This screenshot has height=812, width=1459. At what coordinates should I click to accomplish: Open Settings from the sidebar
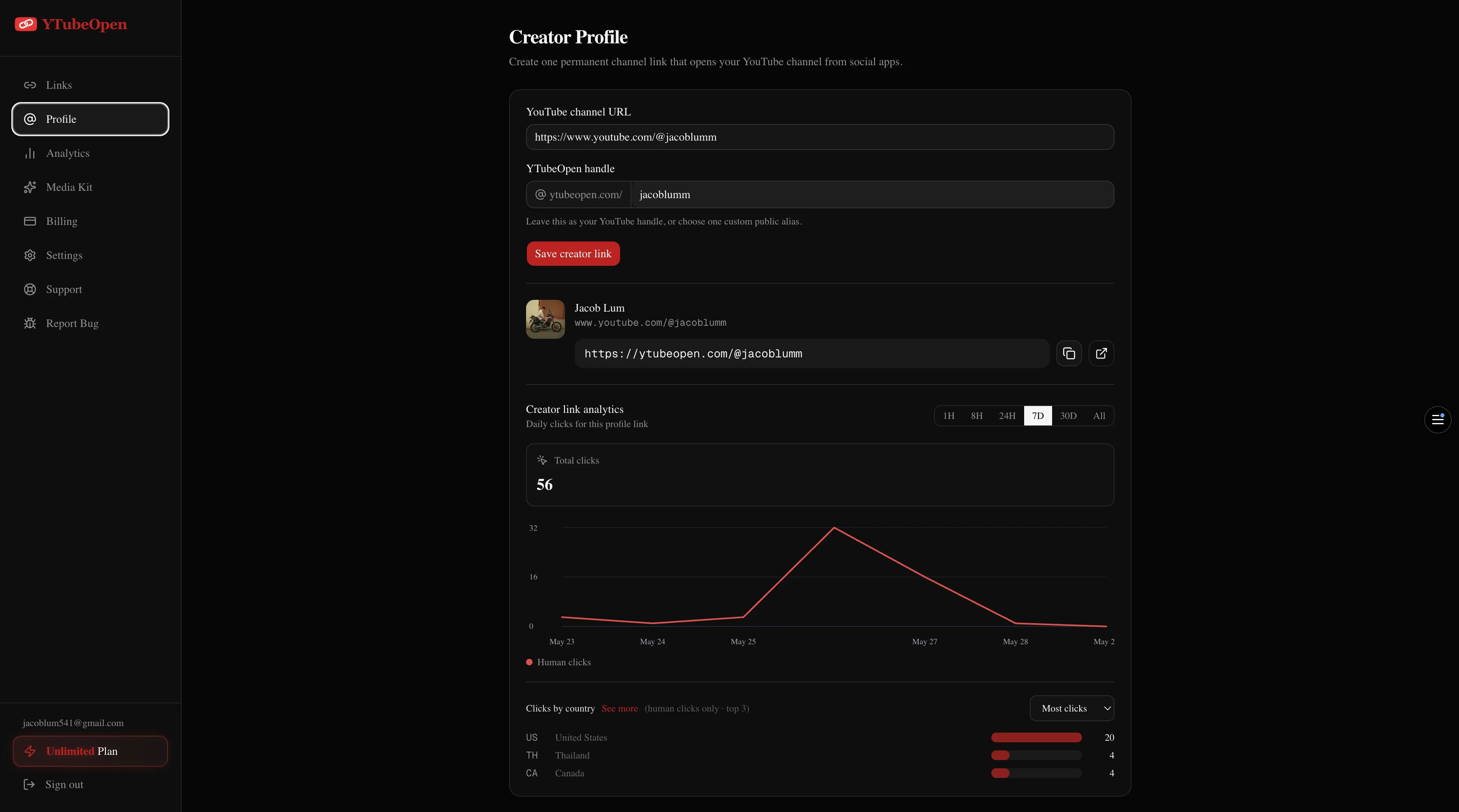pos(91,255)
